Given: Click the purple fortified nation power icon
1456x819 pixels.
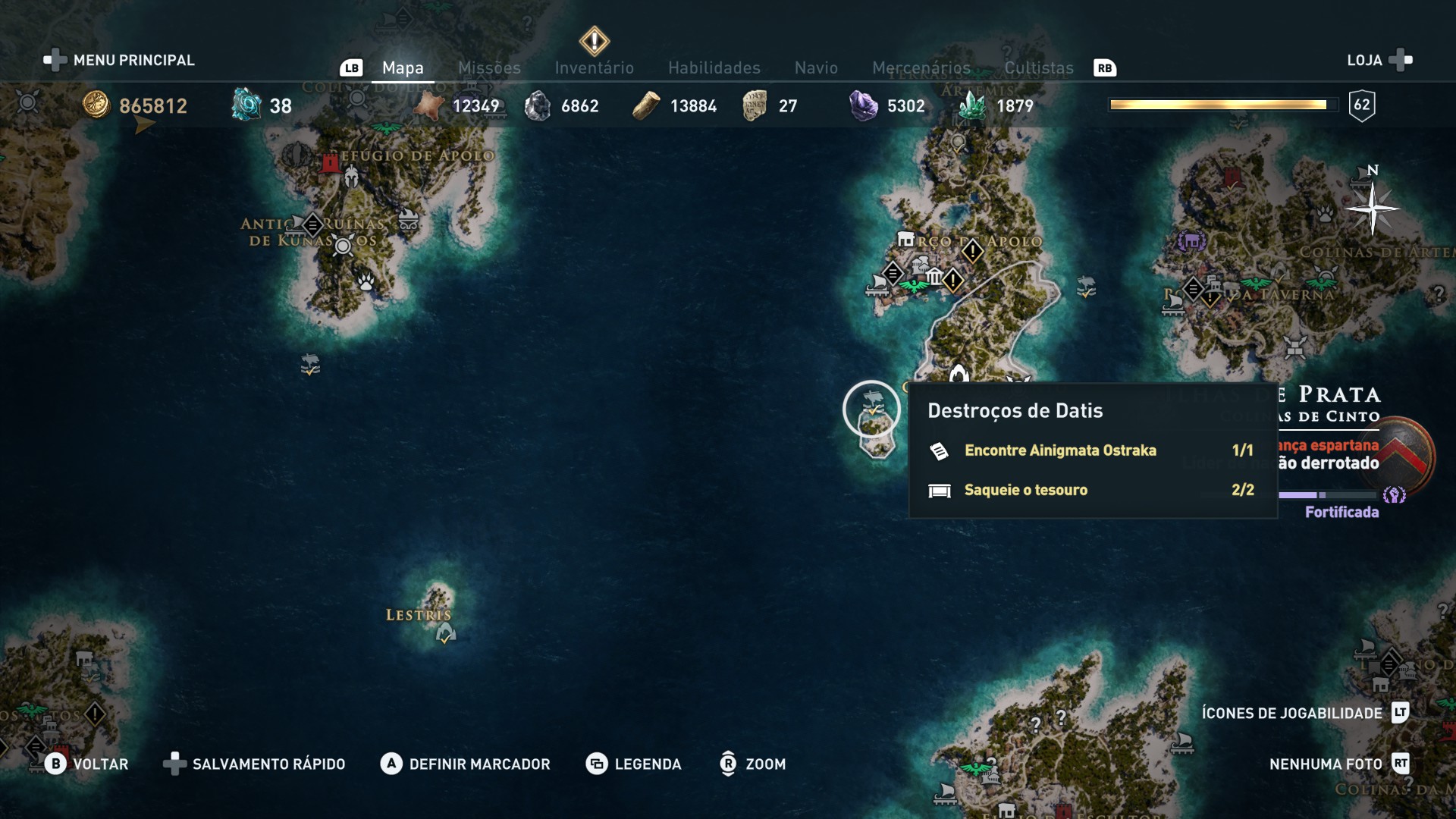Looking at the screenshot, I should coord(1395,495).
